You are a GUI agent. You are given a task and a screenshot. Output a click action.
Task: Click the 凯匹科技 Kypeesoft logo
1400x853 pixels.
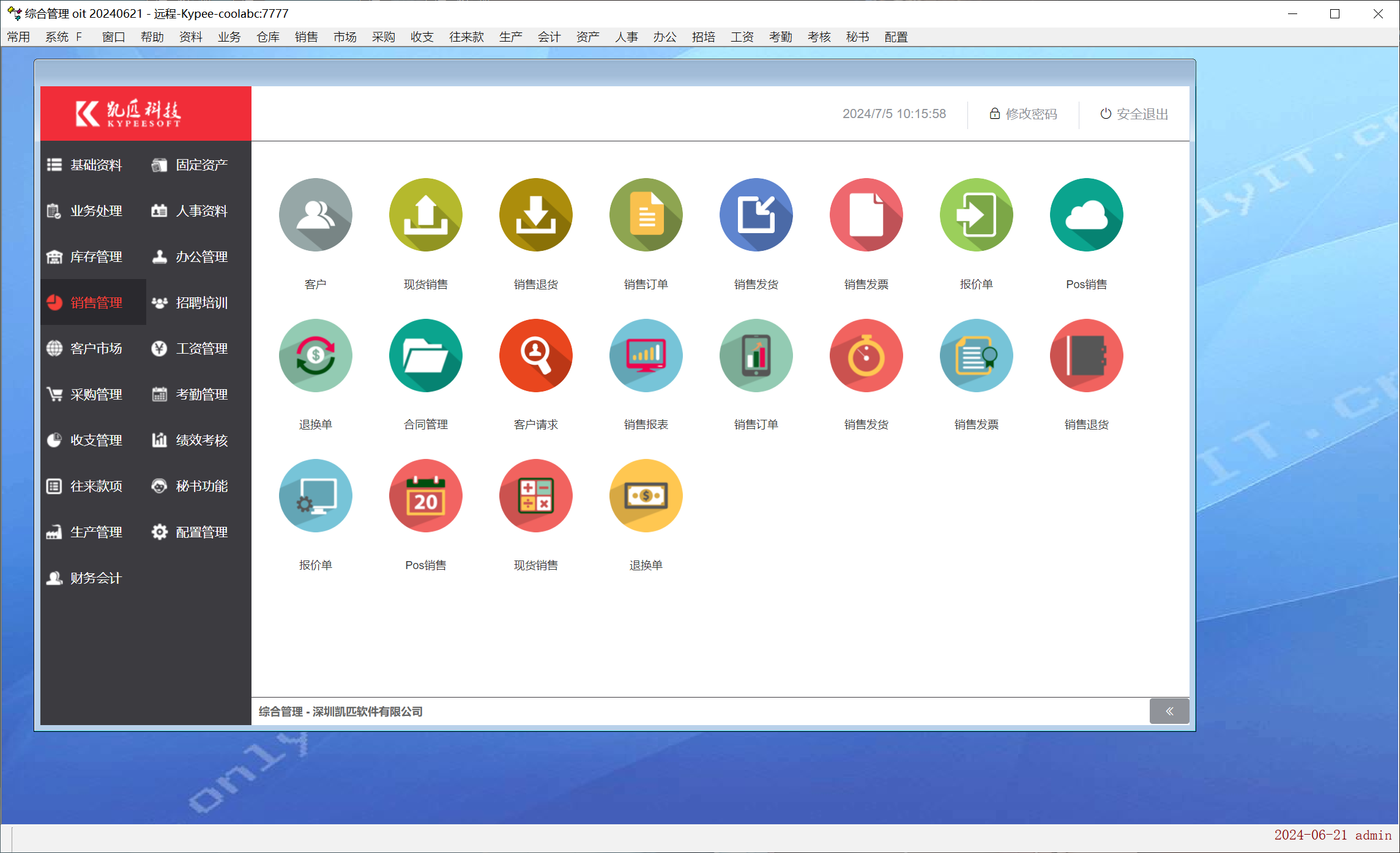(128, 114)
